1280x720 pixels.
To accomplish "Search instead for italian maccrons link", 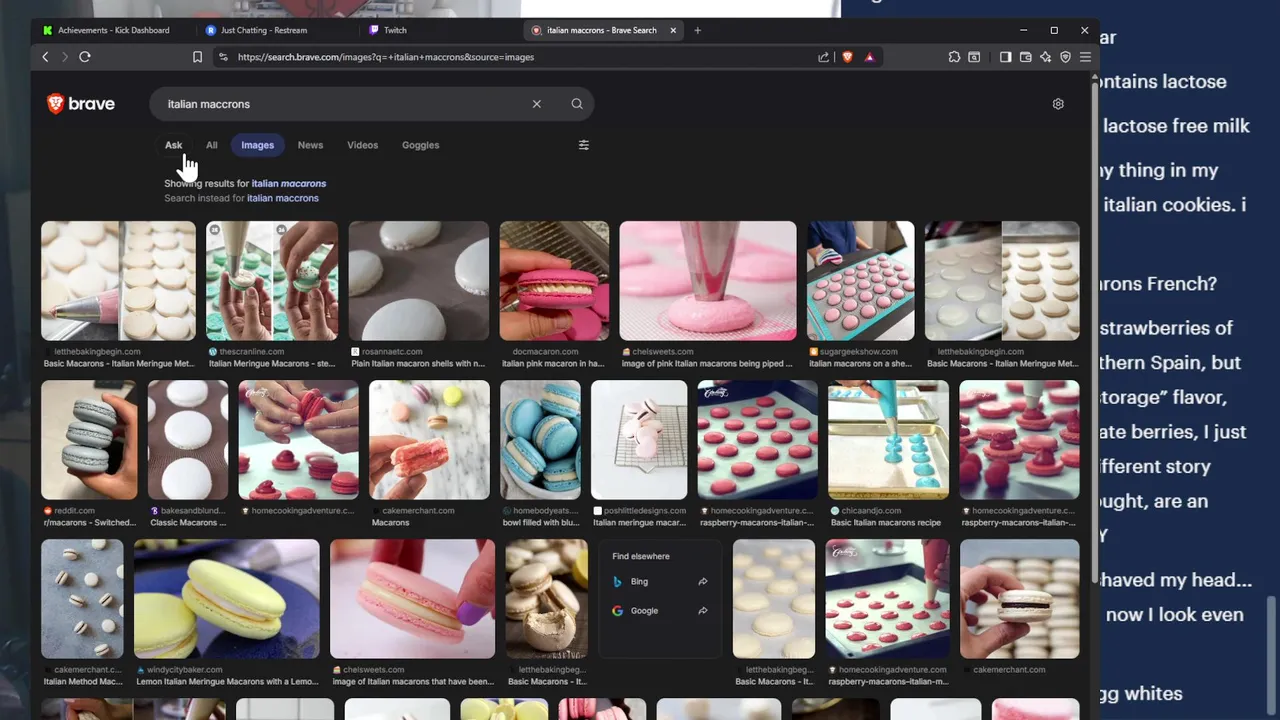I will click(x=283, y=198).
